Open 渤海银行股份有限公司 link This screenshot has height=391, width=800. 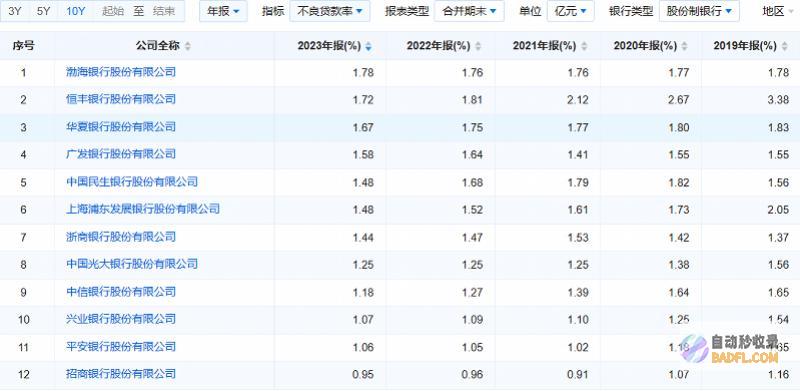coord(121,72)
